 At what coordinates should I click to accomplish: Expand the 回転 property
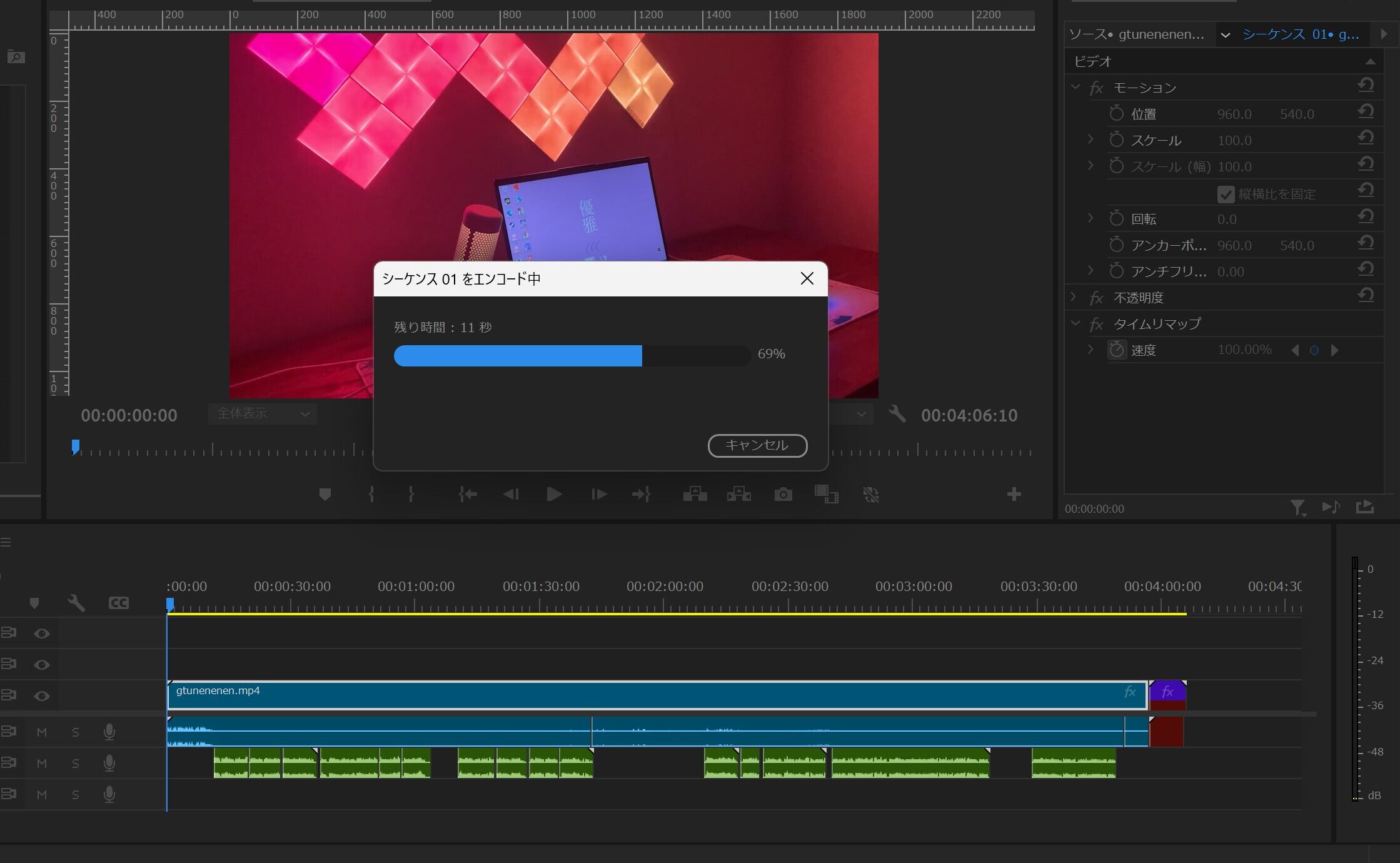(x=1090, y=218)
